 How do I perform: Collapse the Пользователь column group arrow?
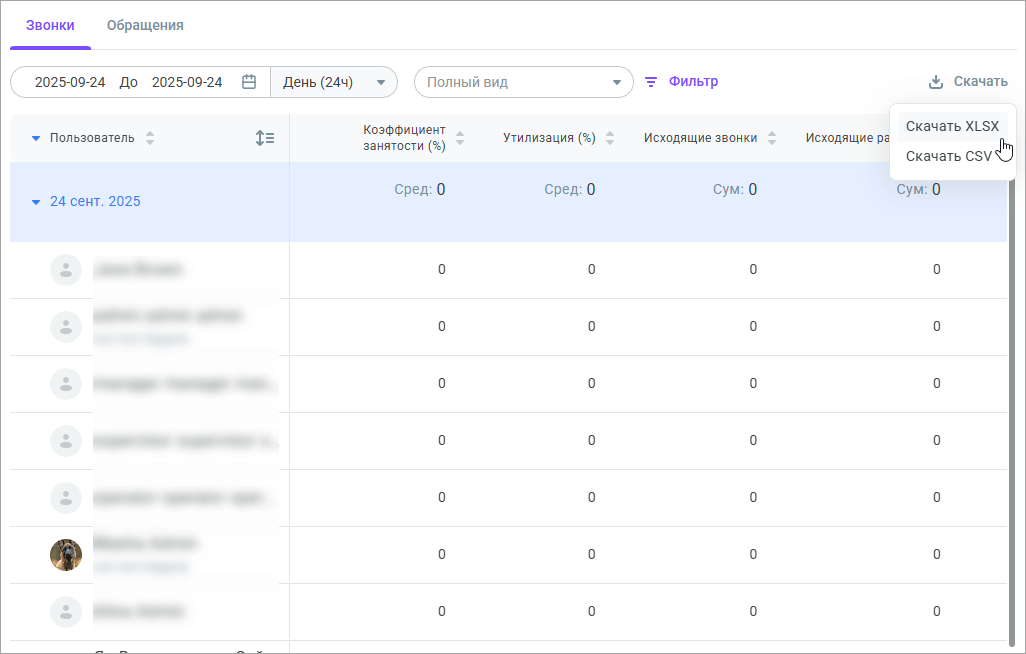36,138
